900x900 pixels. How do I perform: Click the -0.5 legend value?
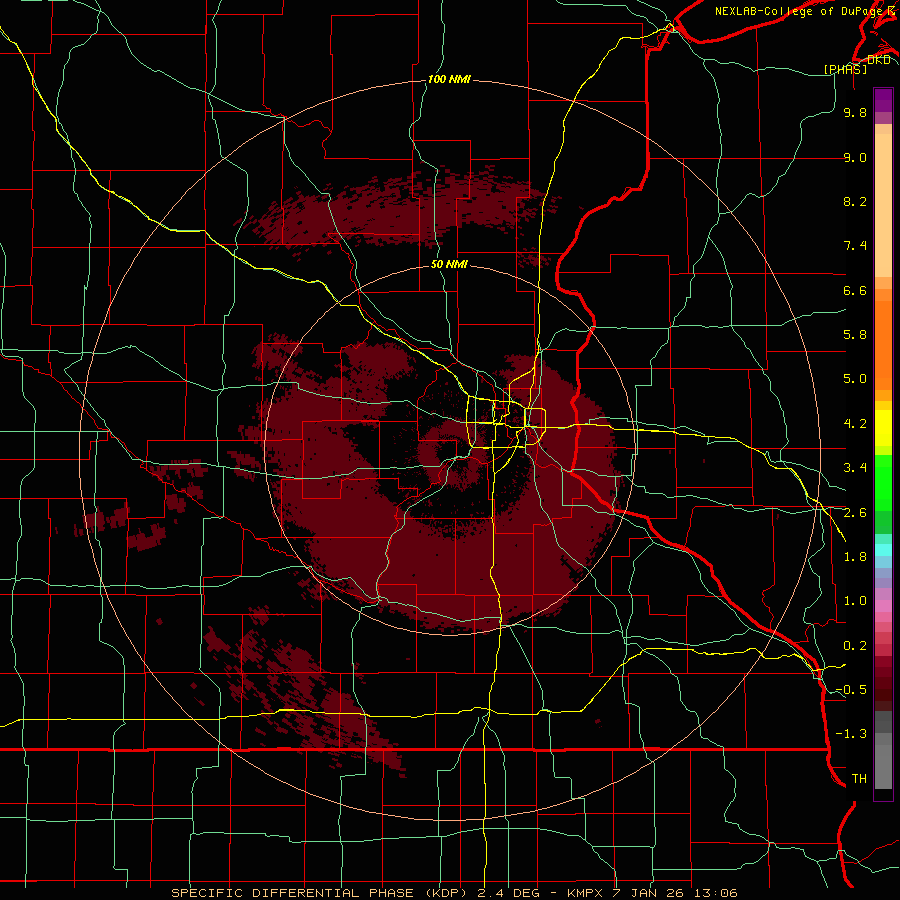851,690
